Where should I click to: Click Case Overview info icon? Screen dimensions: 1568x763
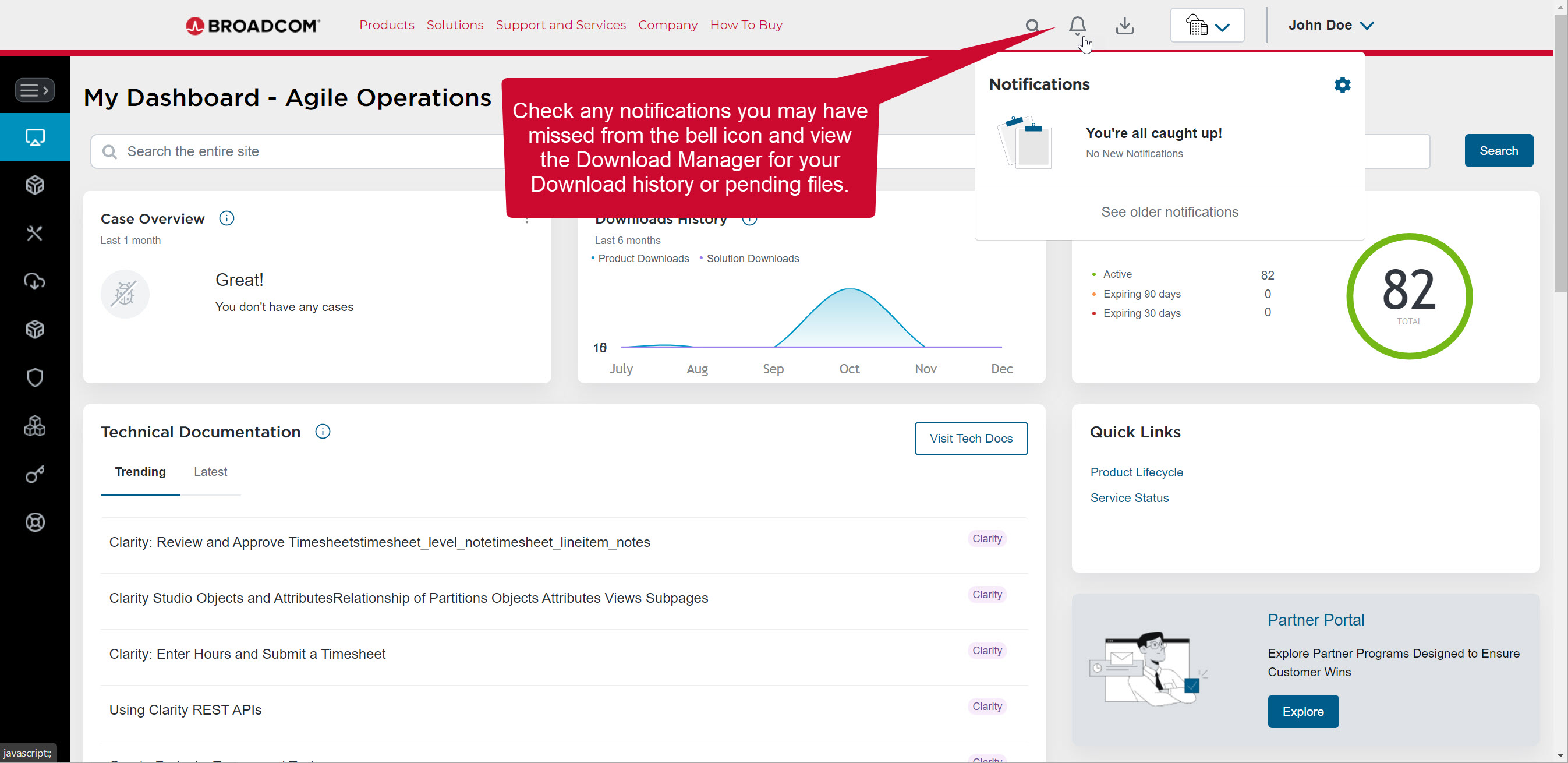[226, 218]
